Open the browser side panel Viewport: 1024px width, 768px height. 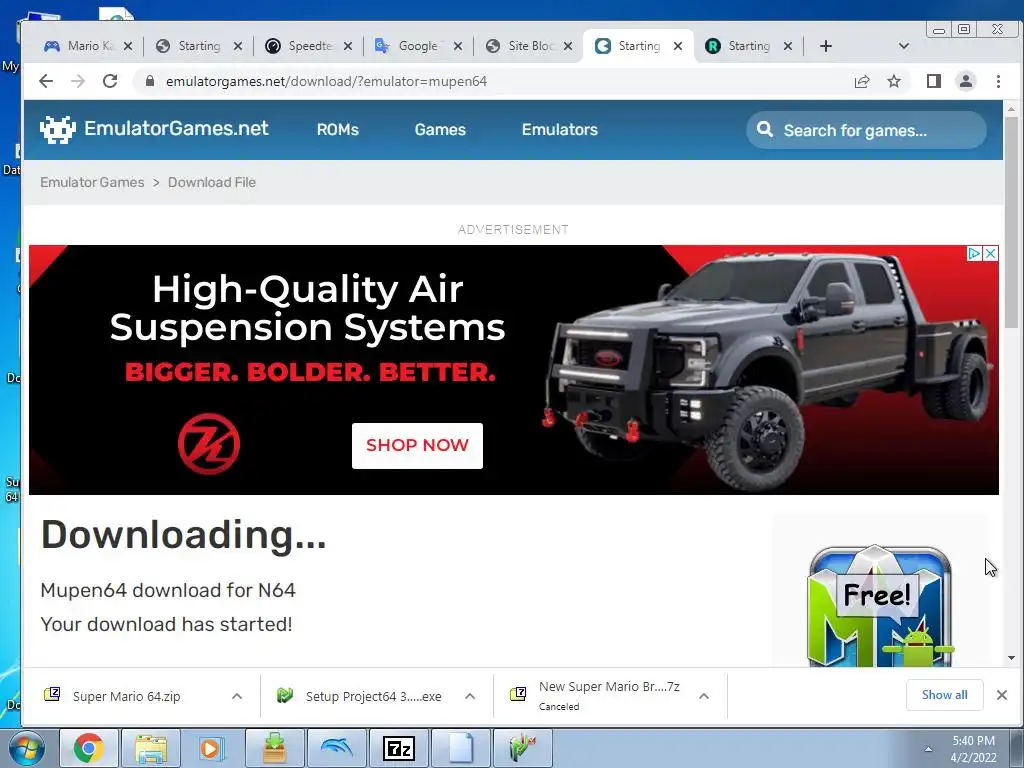(933, 81)
